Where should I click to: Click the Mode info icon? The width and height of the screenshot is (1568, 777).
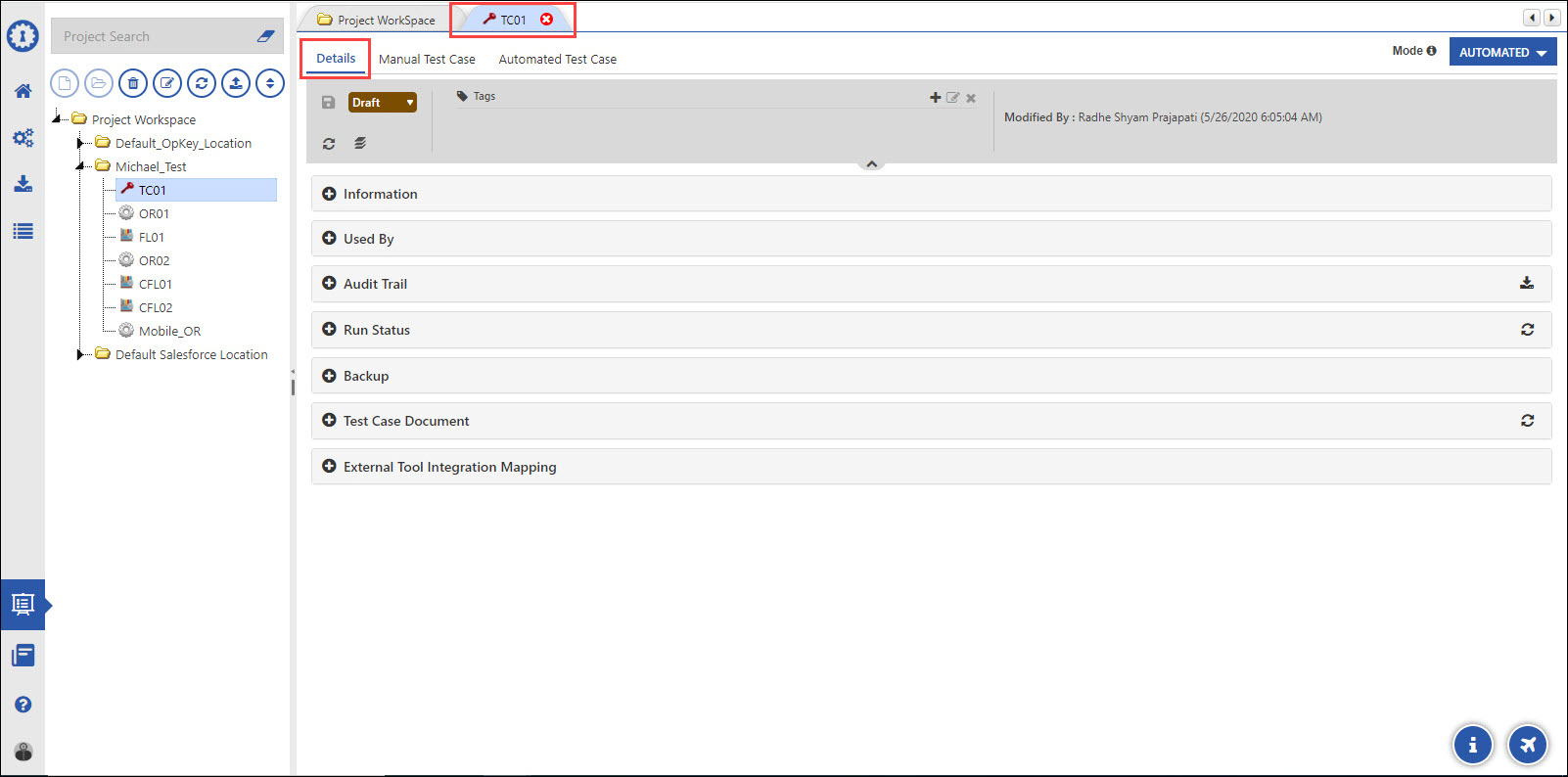pos(1432,51)
